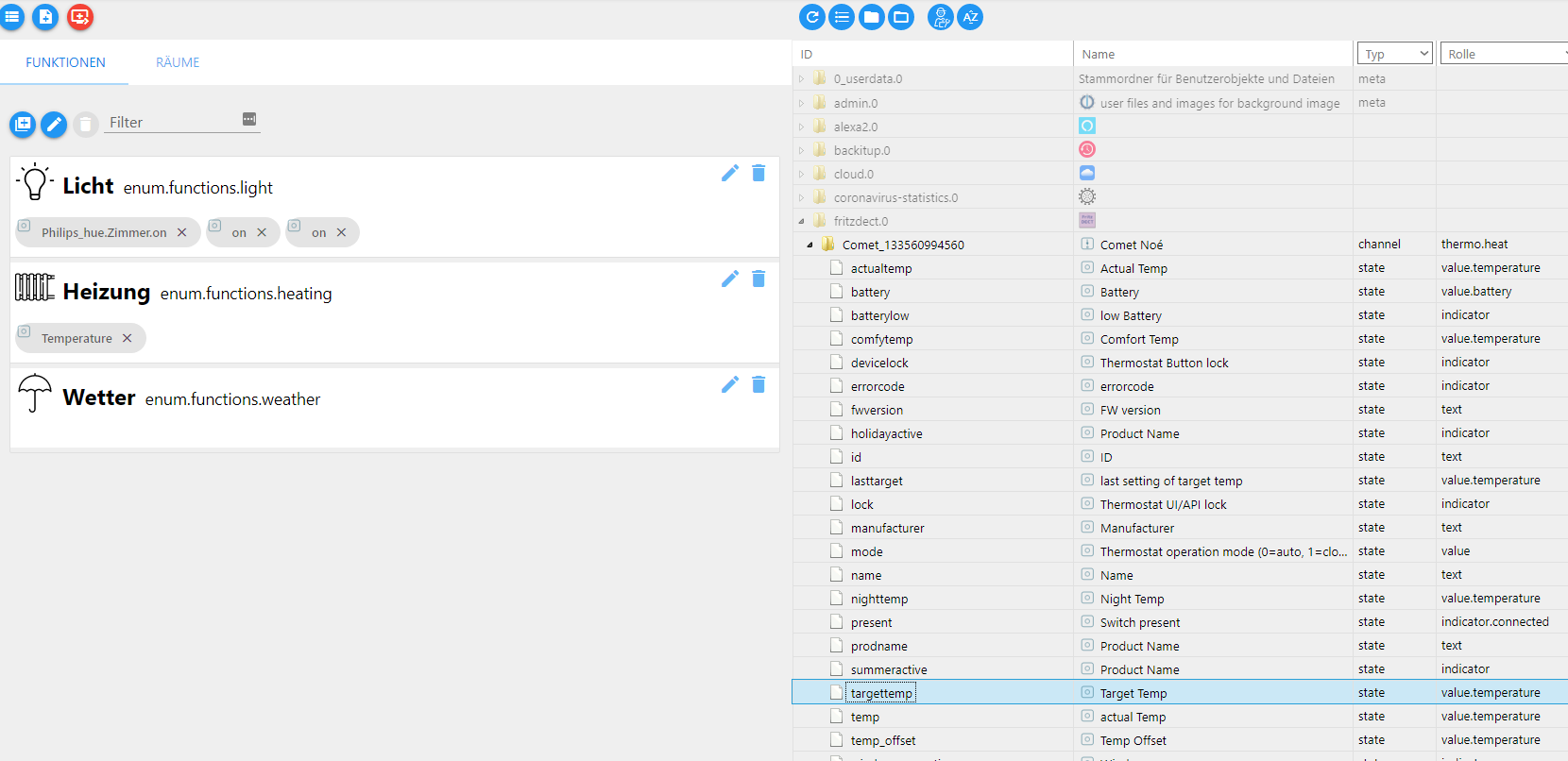Click the fritzdect.0 adapter icon
This screenshot has width=1568, height=761.
[x=1087, y=220]
